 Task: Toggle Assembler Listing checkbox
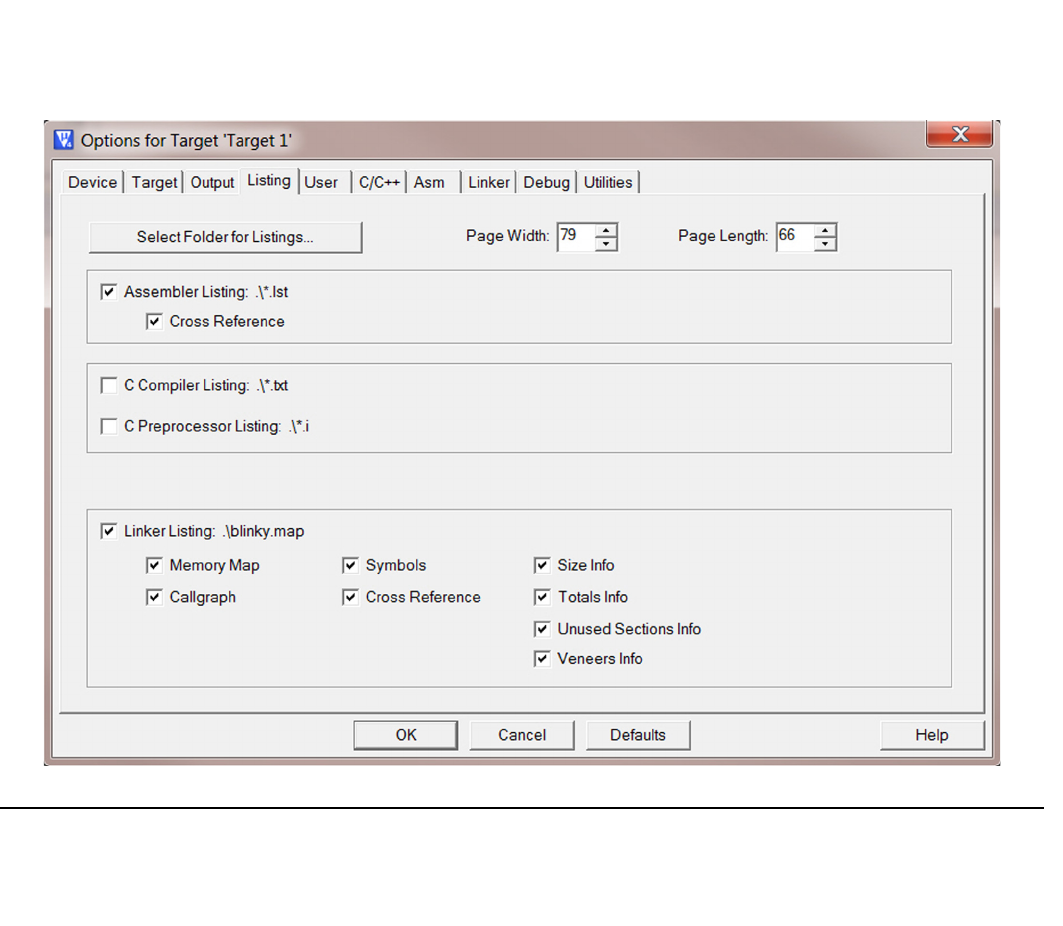click(108, 292)
